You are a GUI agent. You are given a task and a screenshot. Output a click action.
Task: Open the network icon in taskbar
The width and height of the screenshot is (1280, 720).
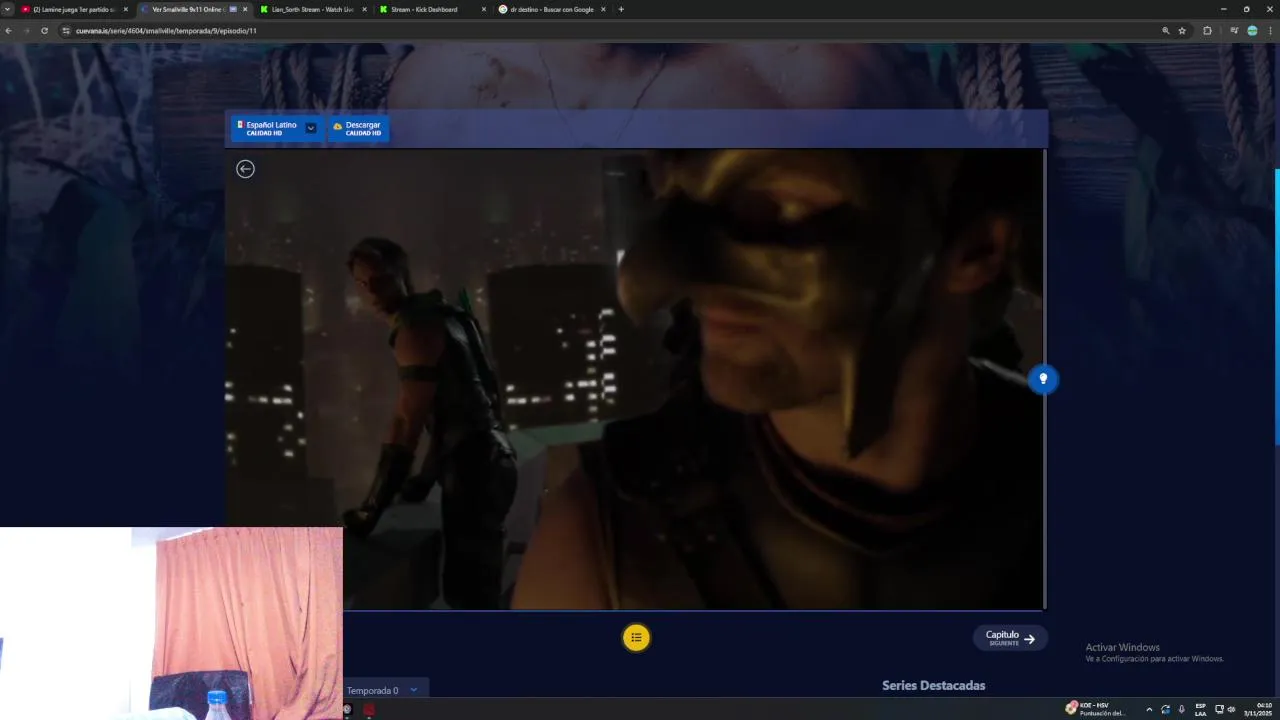[1219, 709]
